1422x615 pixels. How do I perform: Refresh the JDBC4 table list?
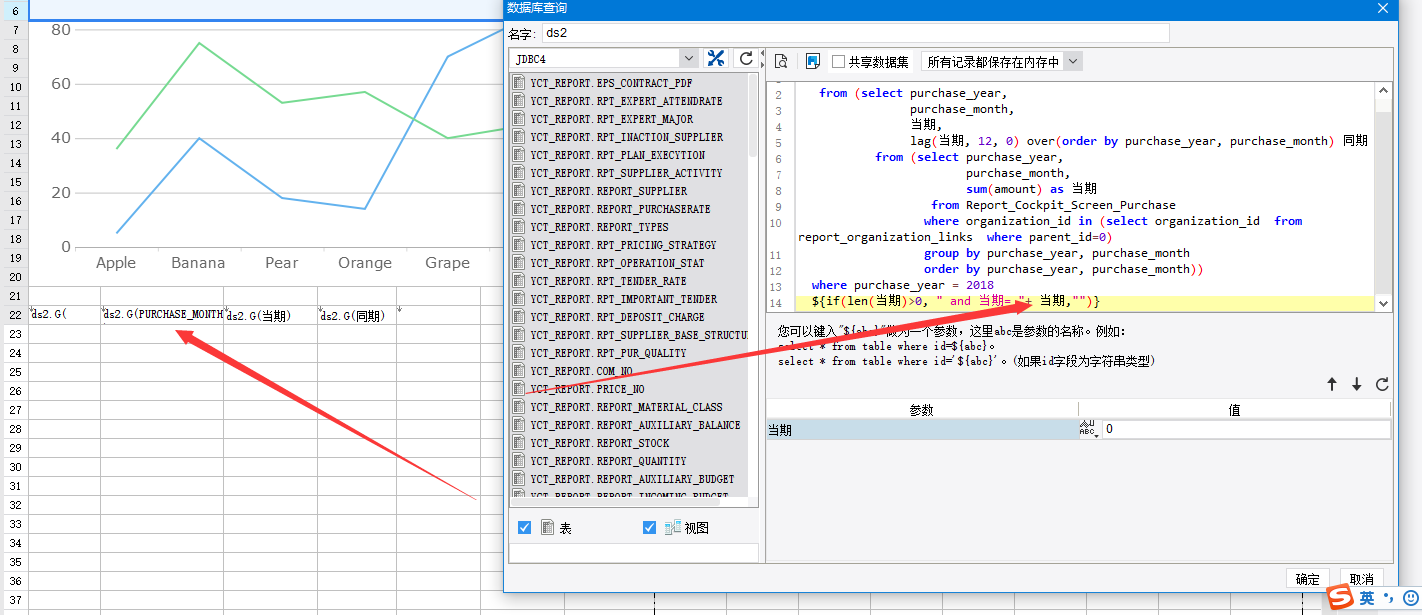tap(745, 58)
